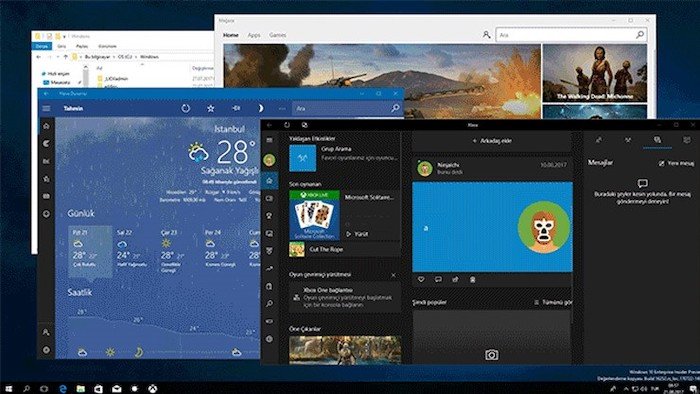Share the Ninjatchi activity post
The width and height of the screenshot is (700, 394).
tap(455, 279)
